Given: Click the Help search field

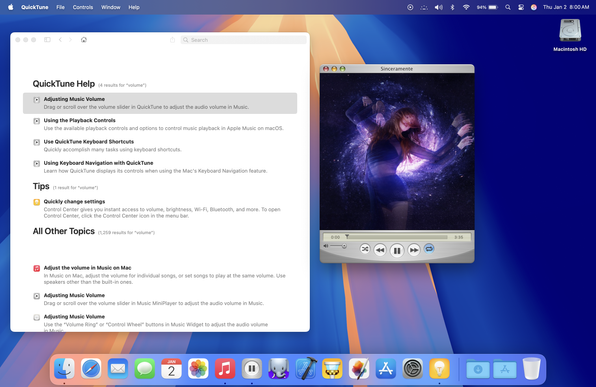Looking at the screenshot, I should pos(244,40).
